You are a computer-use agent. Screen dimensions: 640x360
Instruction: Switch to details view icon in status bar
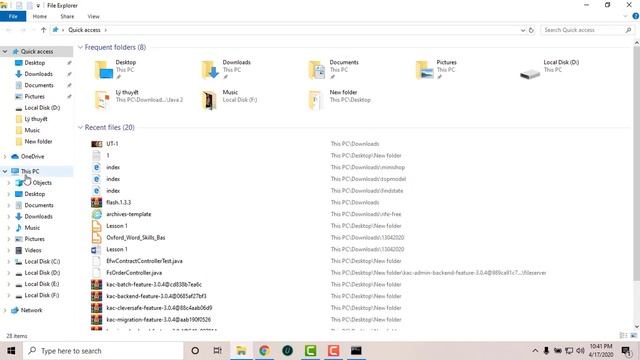[x=623, y=336]
